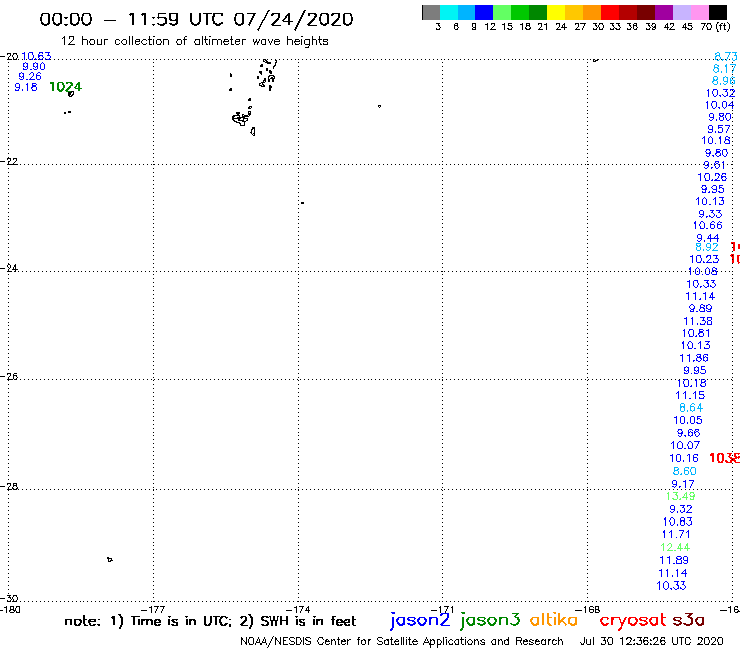
Task: Click the longitude axis label -168
Action: pos(589,609)
